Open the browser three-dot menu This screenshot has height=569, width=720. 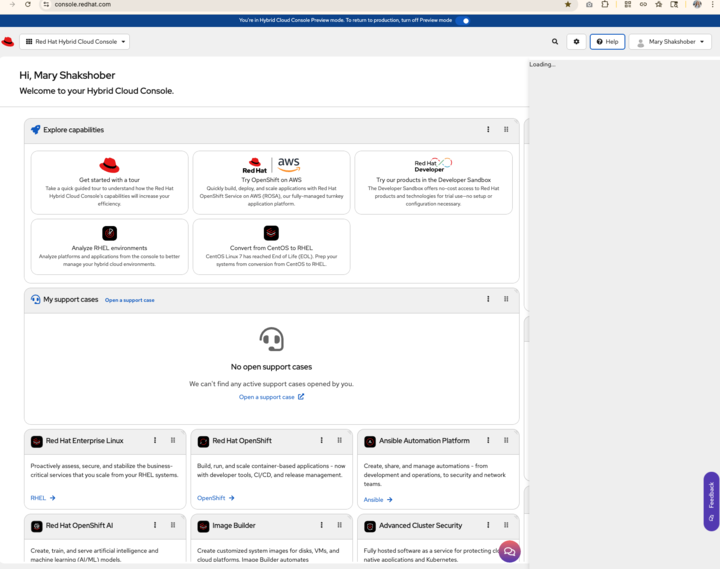click(712, 5)
